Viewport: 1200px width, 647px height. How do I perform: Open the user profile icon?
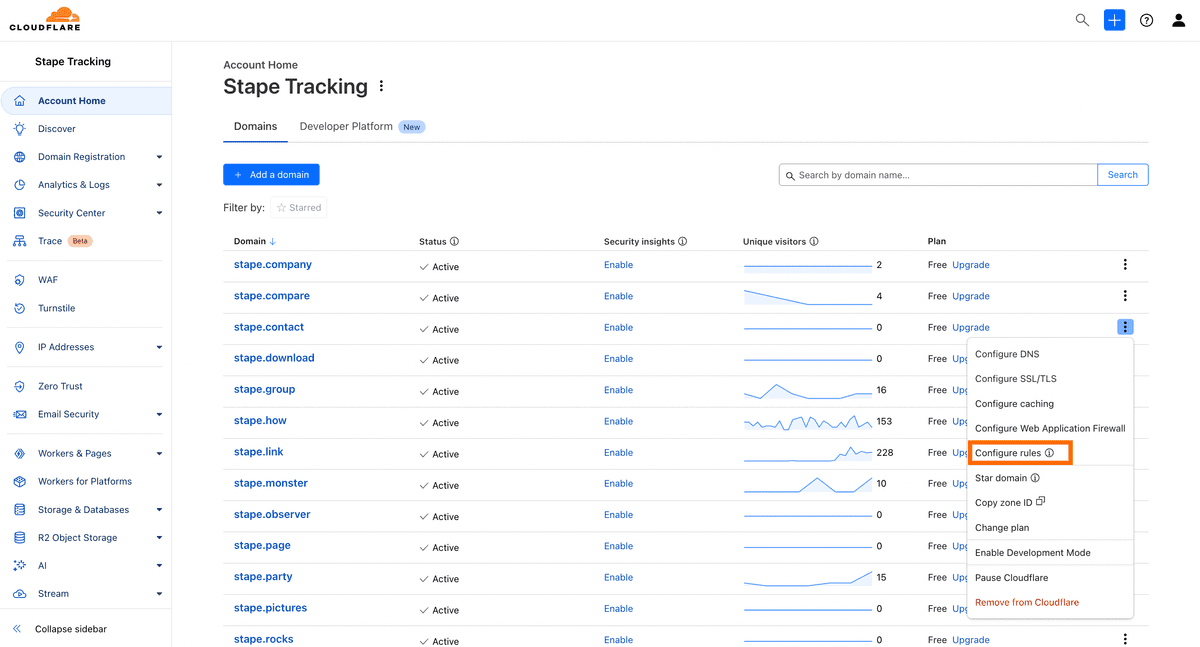pyautogui.click(x=1179, y=20)
